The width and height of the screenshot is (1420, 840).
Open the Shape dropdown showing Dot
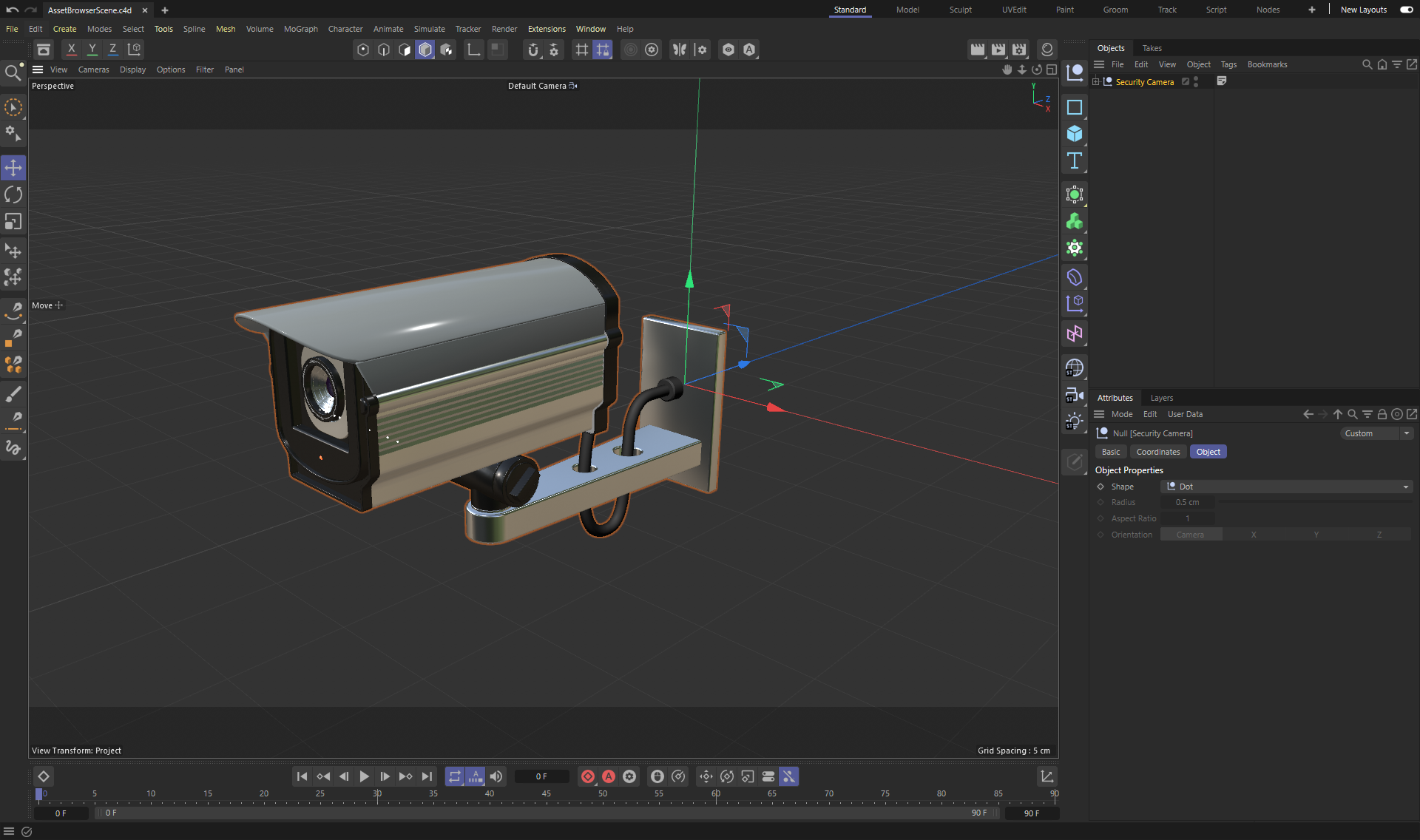(x=1286, y=487)
